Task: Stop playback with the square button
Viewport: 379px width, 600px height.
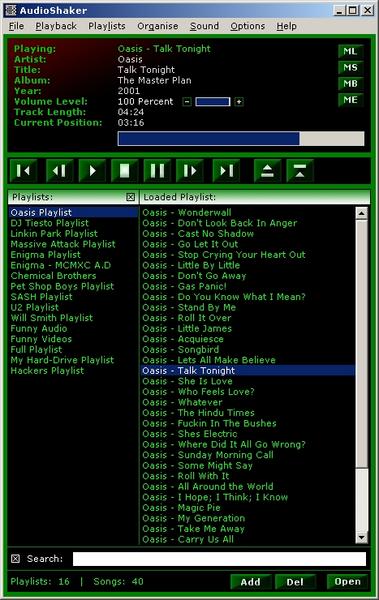Action: [124, 171]
